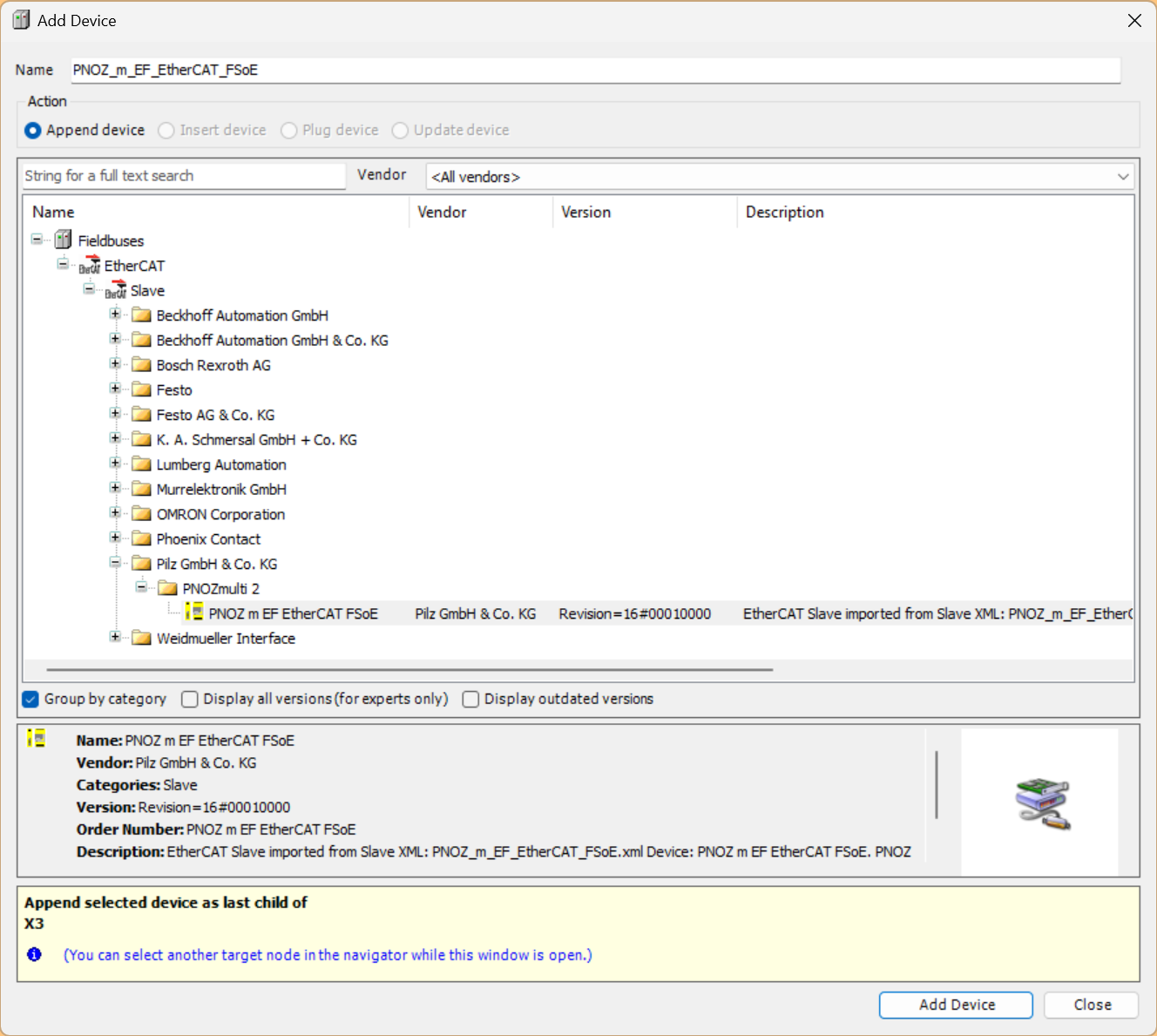This screenshot has height=1036, width=1157.
Task: Click the Pilz GmbH & Co. KG folder icon
Action: point(141,564)
